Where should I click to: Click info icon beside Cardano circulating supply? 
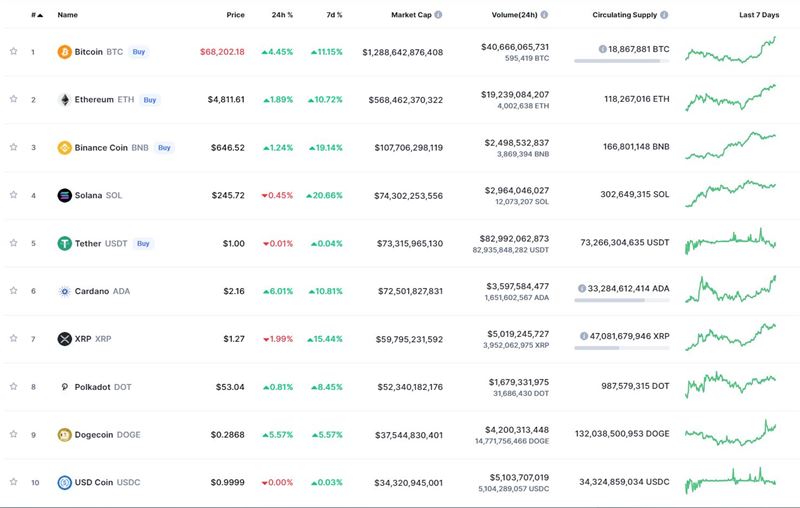point(582,288)
